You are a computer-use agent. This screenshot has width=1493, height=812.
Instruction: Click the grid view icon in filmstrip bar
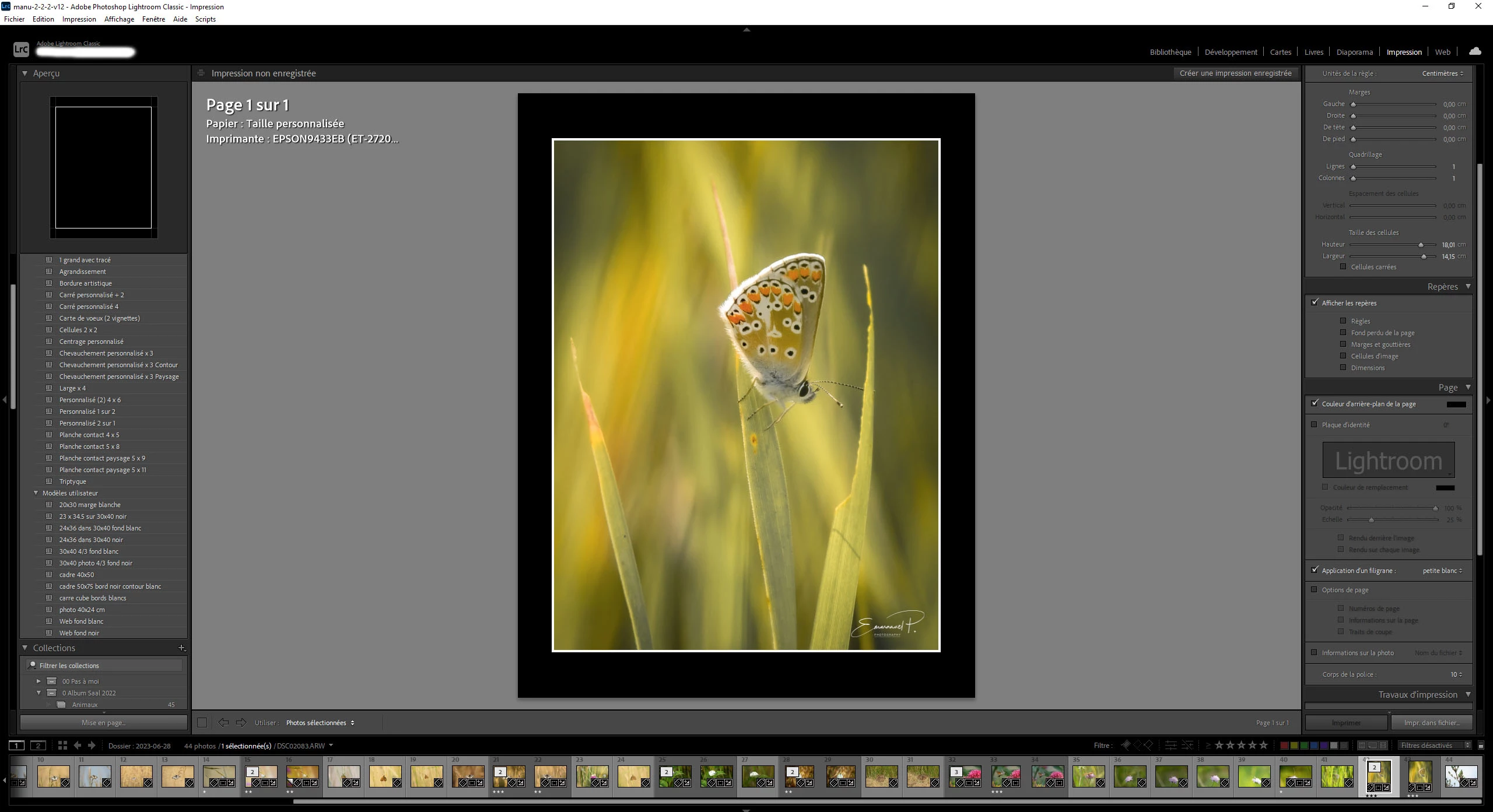click(62, 745)
